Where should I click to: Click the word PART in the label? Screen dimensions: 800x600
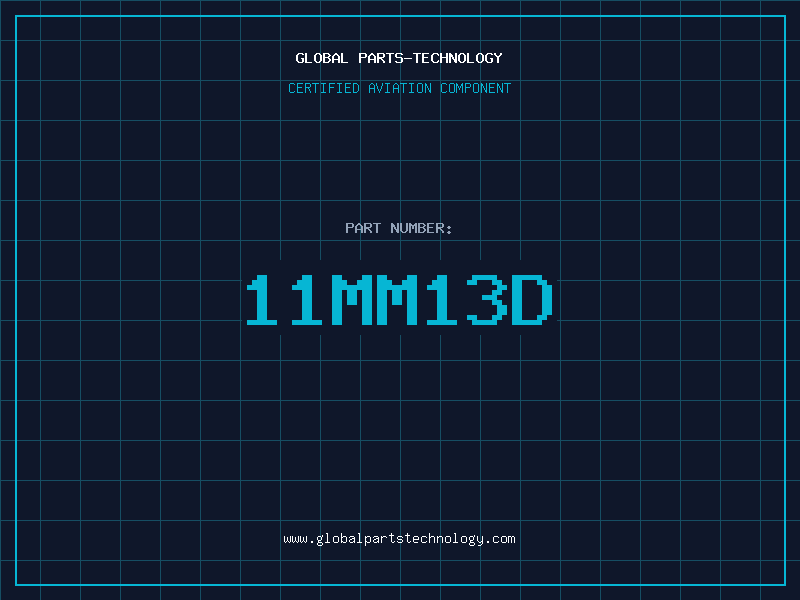click(x=363, y=228)
